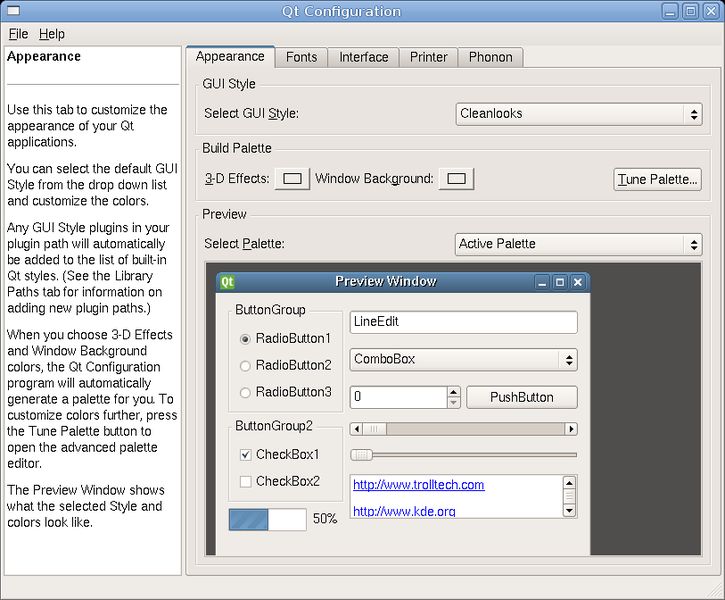This screenshot has width=725, height=600.
Task: Click the spinbox up arrow
Action: (454, 392)
